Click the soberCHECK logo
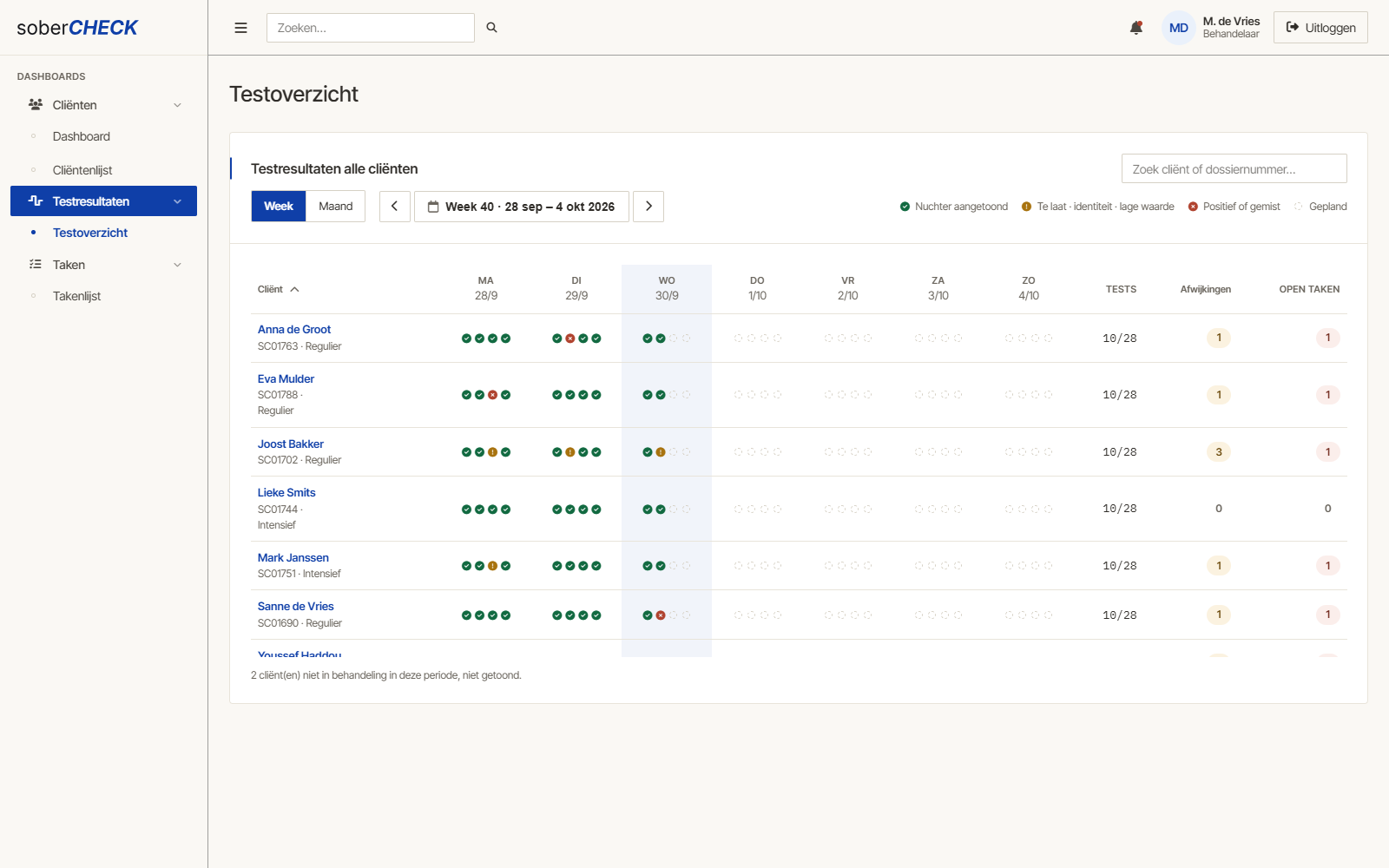1389x868 pixels. [x=77, y=28]
